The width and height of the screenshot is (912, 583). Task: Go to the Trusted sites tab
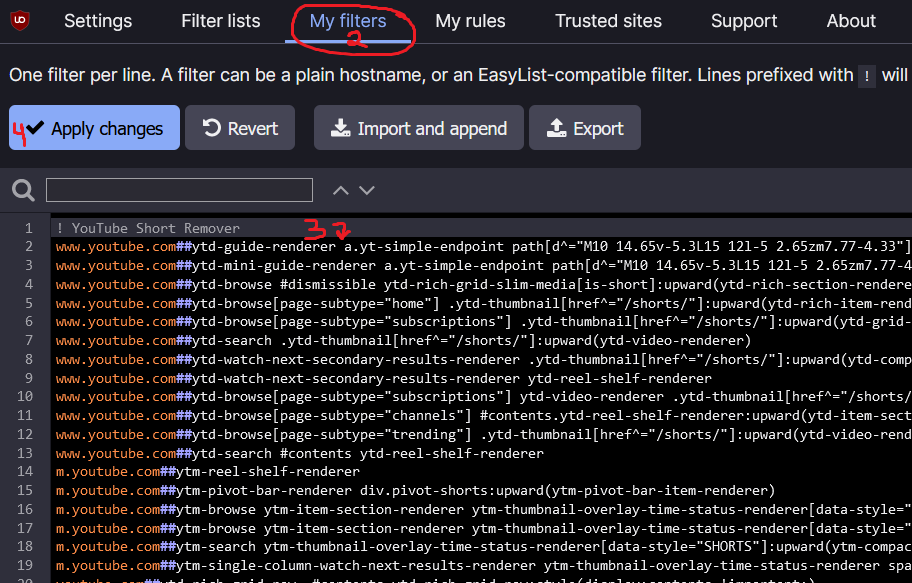tap(608, 21)
